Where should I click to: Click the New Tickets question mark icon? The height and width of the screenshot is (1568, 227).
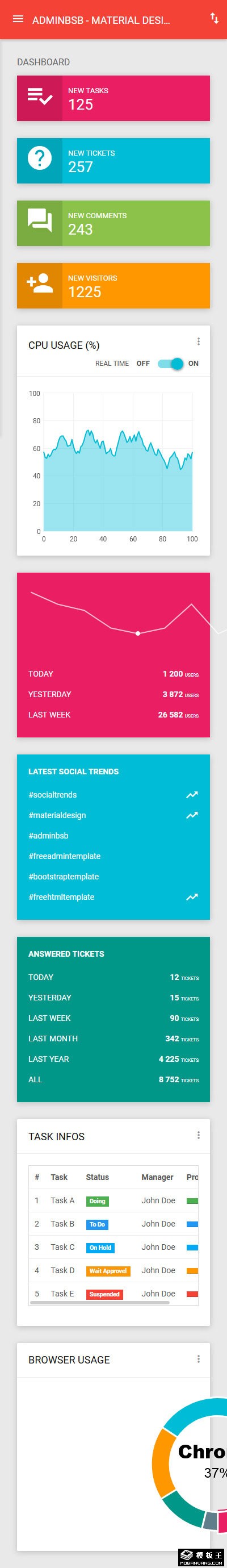point(40,159)
